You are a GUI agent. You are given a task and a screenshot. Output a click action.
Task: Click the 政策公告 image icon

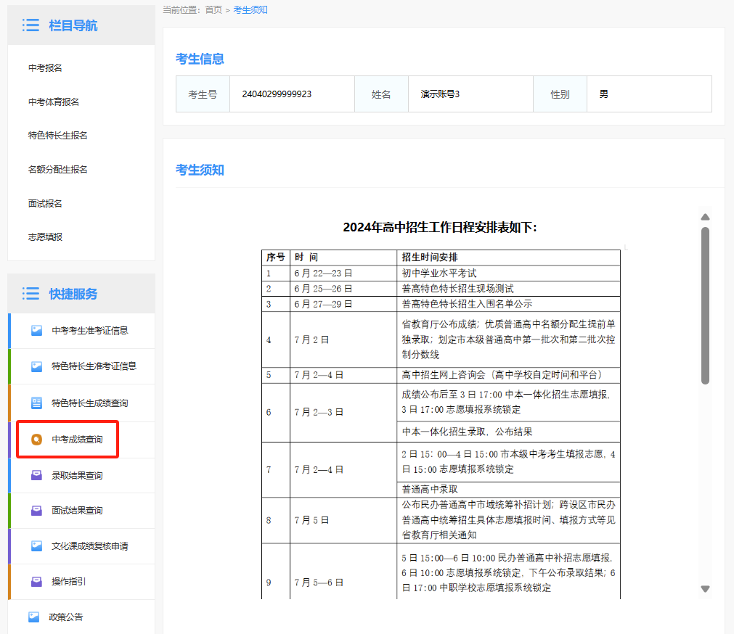coord(34,617)
